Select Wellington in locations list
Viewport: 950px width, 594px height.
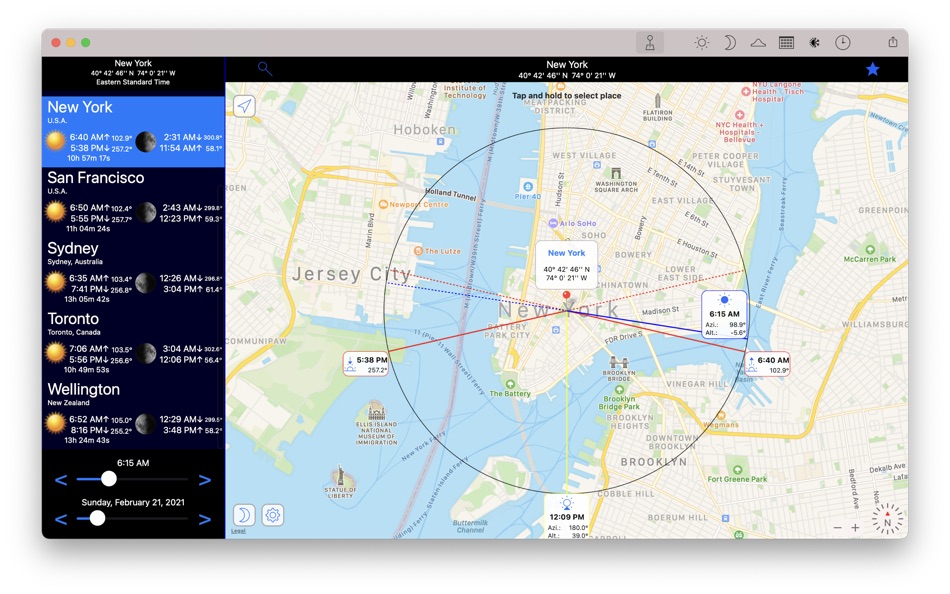(133, 414)
